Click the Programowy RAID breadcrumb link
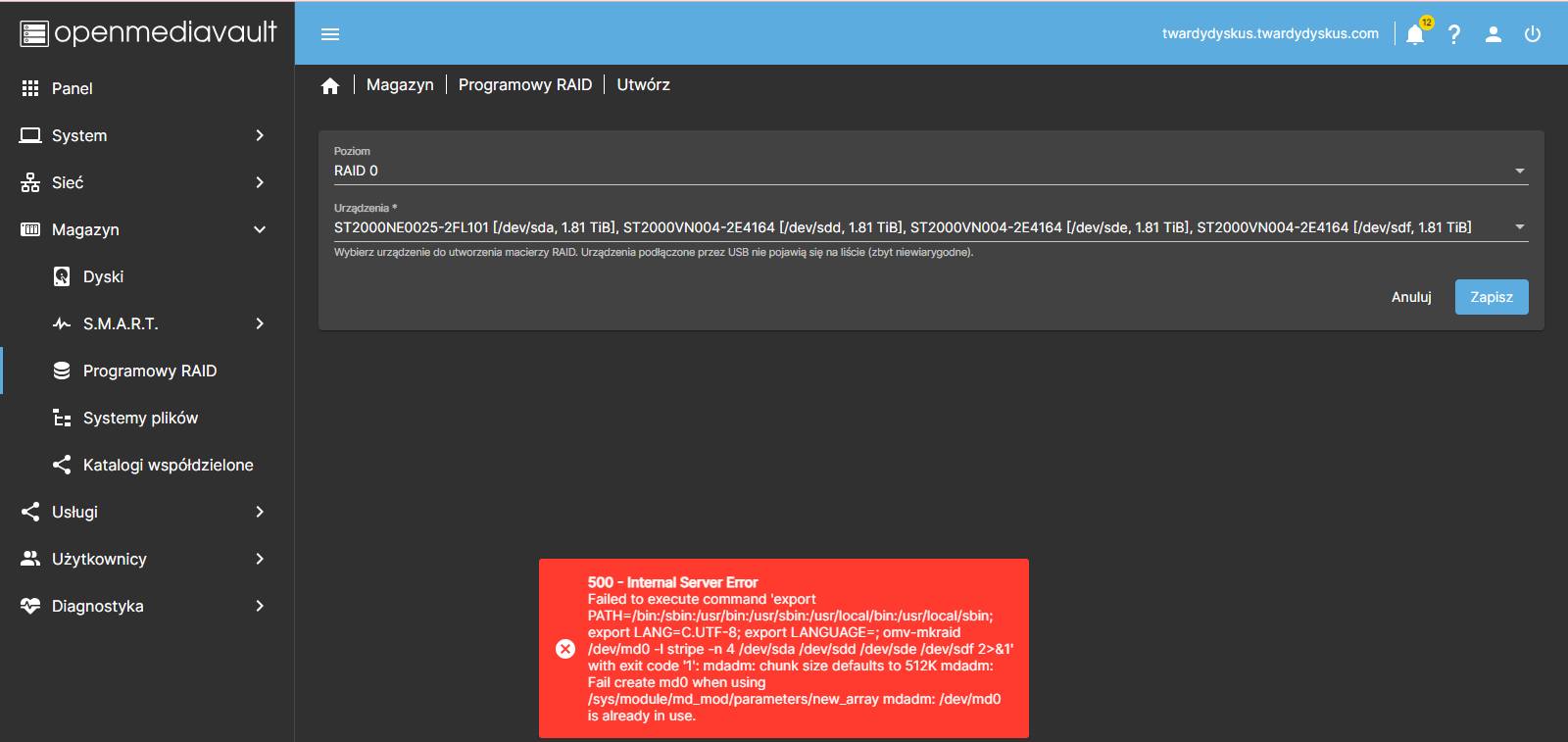This screenshot has height=742, width=1568. [525, 85]
